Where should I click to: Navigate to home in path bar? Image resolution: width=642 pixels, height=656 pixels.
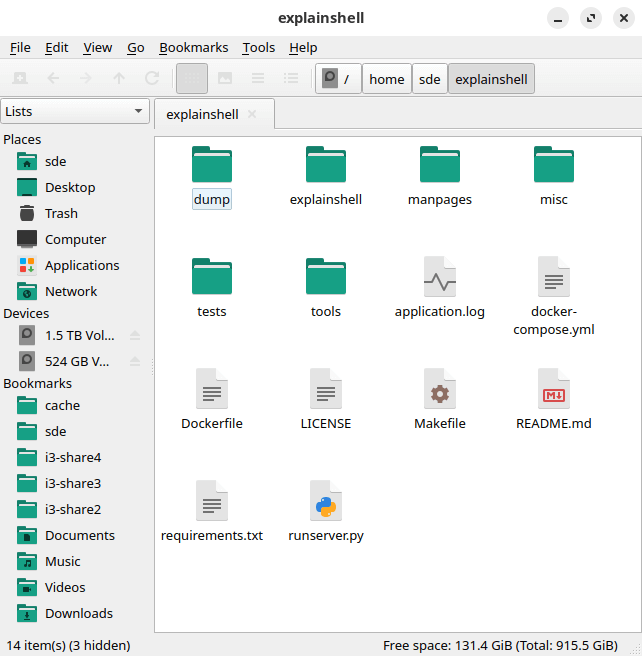click(387, 79)
